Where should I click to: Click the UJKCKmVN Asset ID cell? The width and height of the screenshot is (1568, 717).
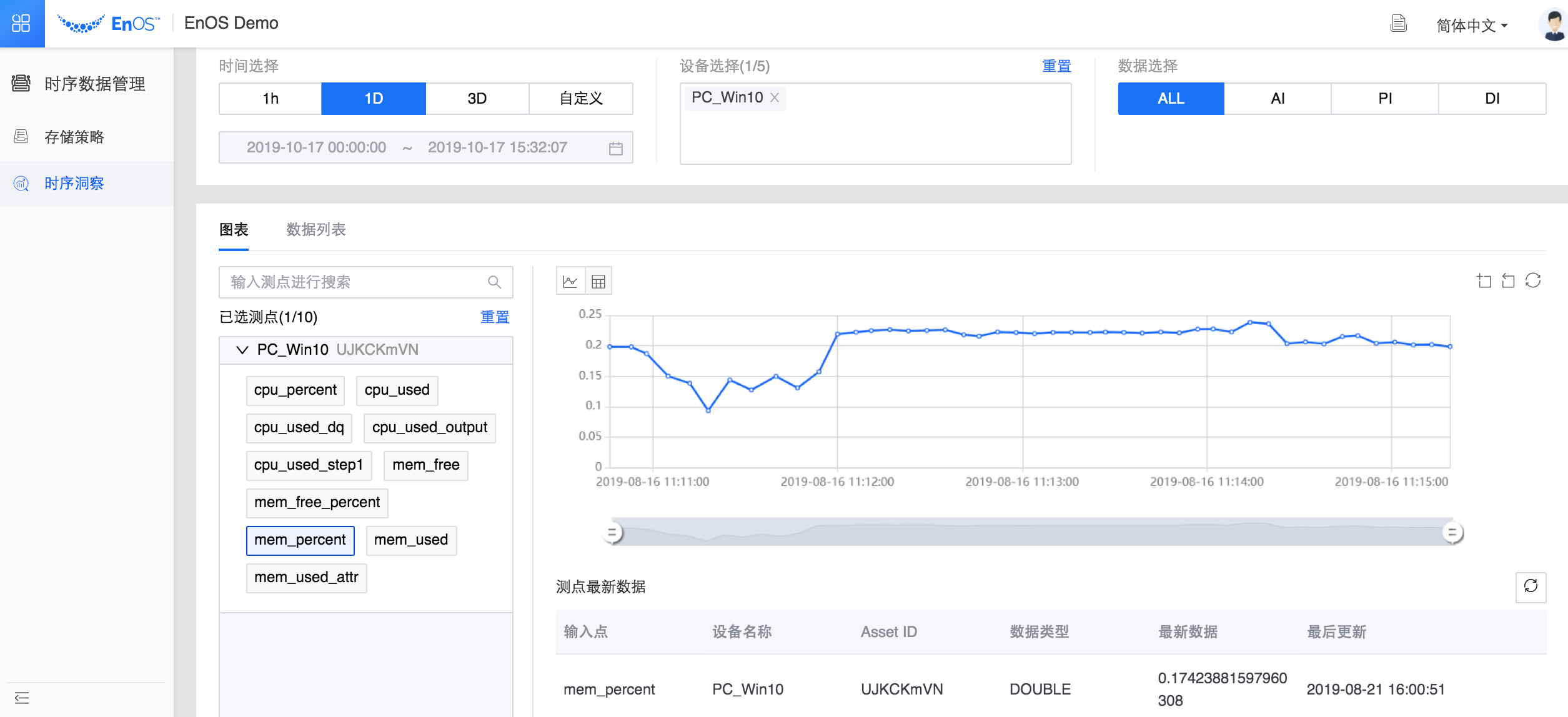[902, 690]
